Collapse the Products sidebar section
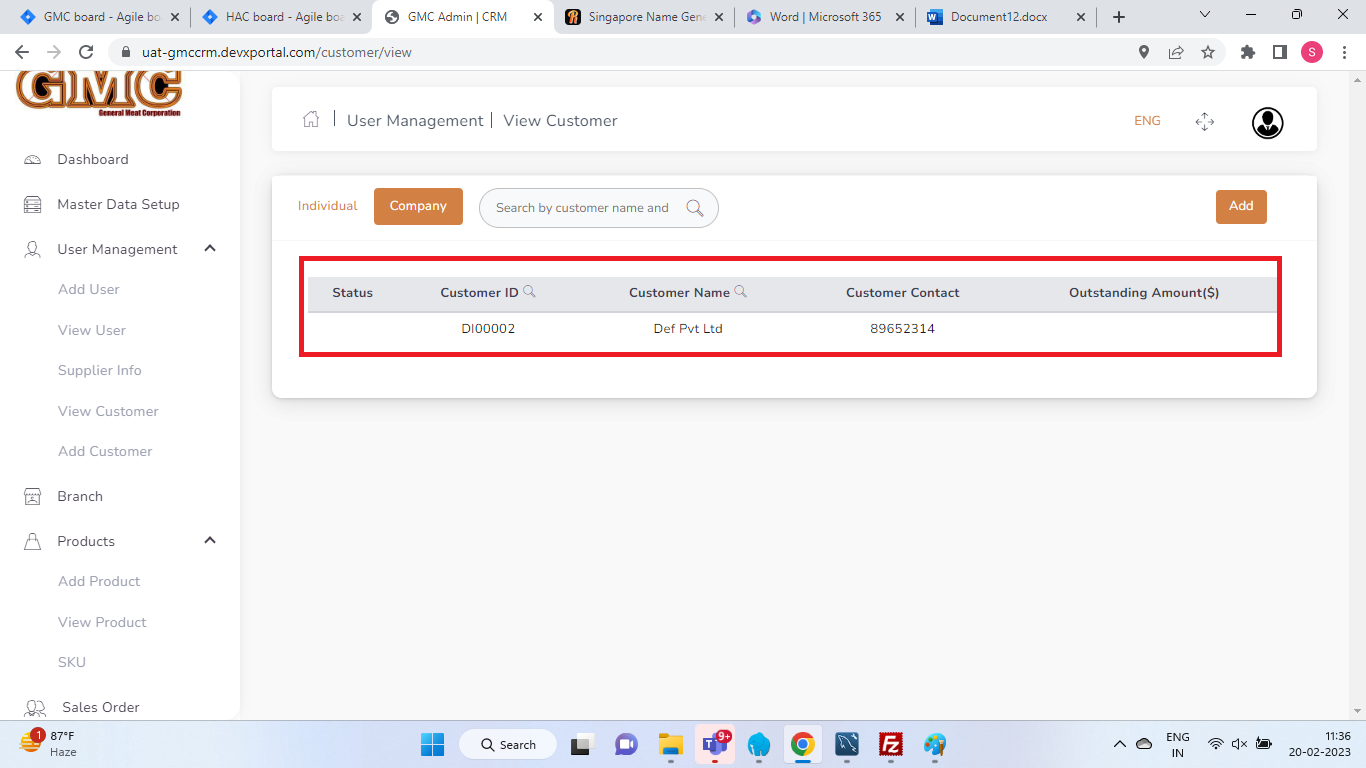The width and height of the screenshot is (1366, 768). coord(210,541)
